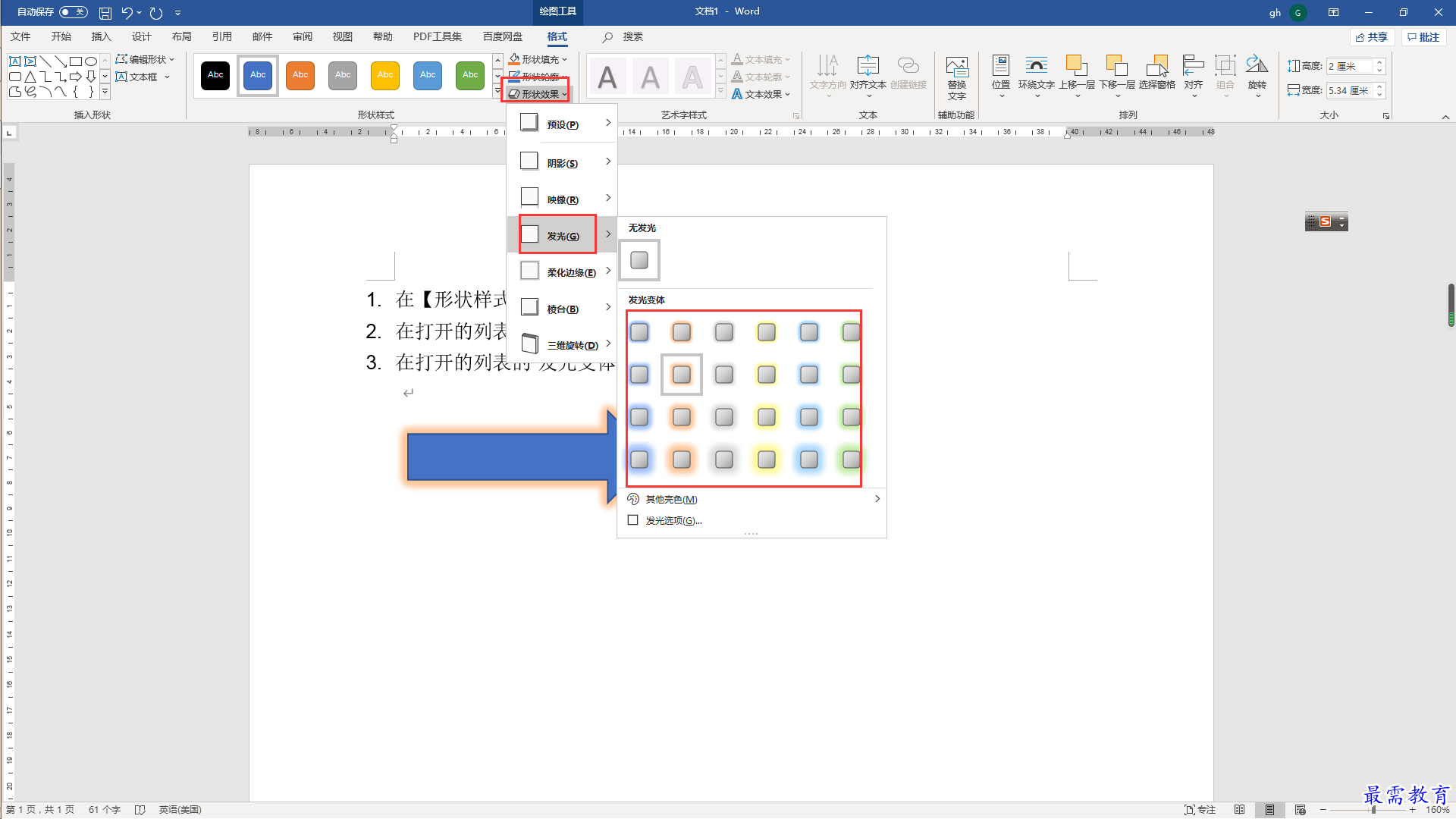1456x819 pixels.
Task: Toggle the AutoSave switch
Action: (74, 12)
